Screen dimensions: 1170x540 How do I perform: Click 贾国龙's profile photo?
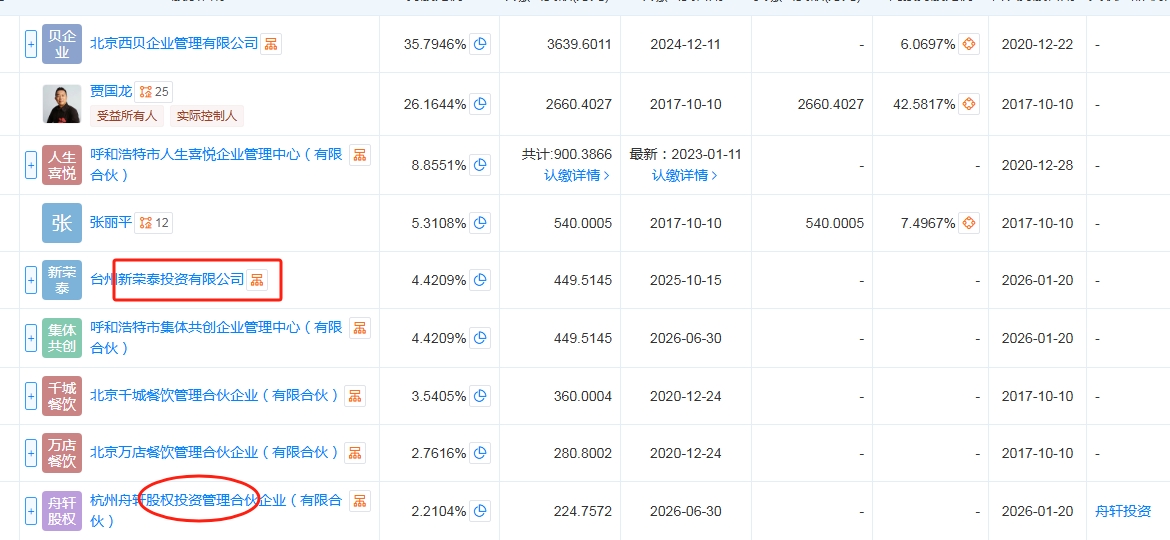pos(62,104)
